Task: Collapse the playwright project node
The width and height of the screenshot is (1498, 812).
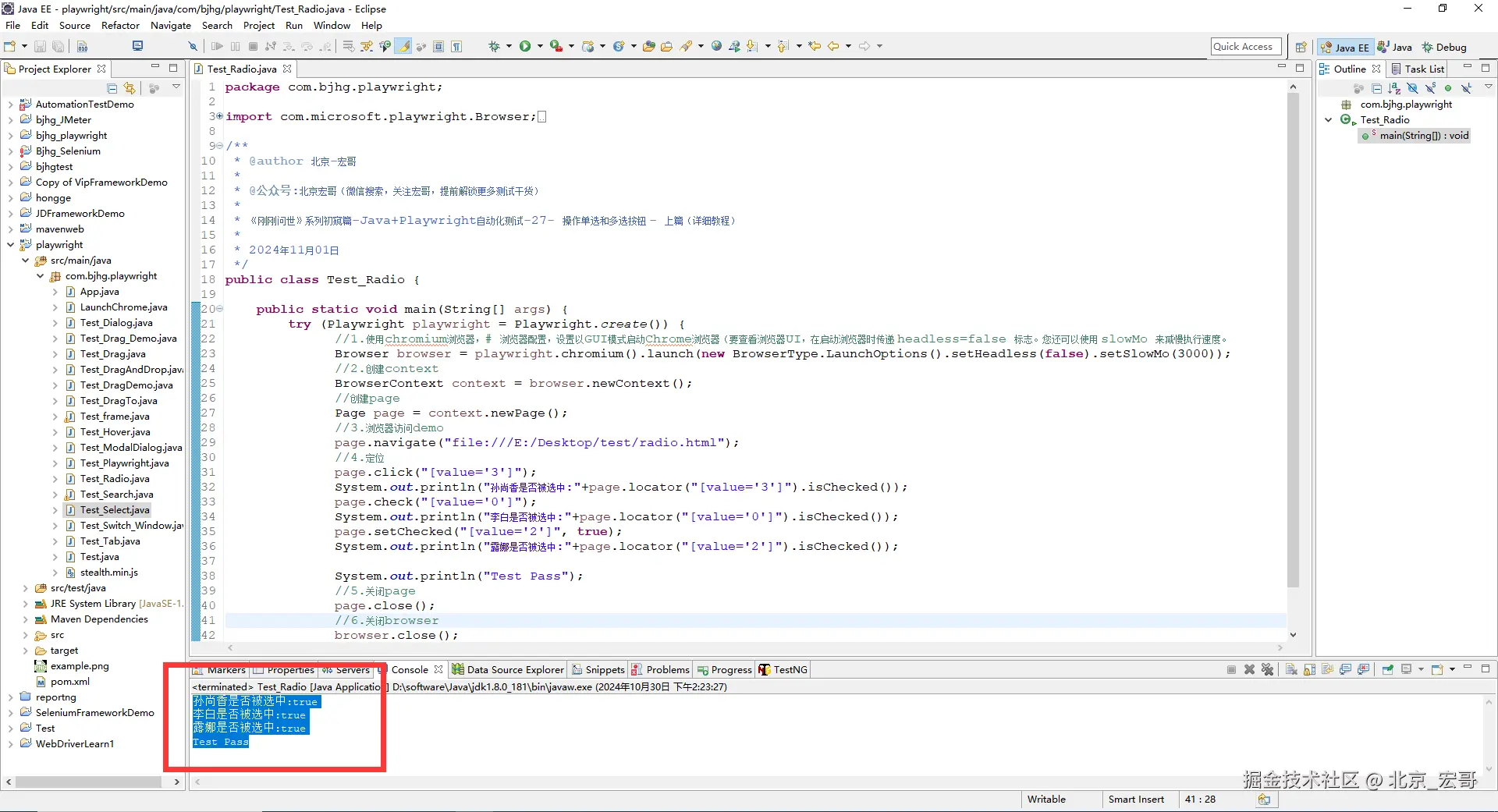Action: (10, 245)
